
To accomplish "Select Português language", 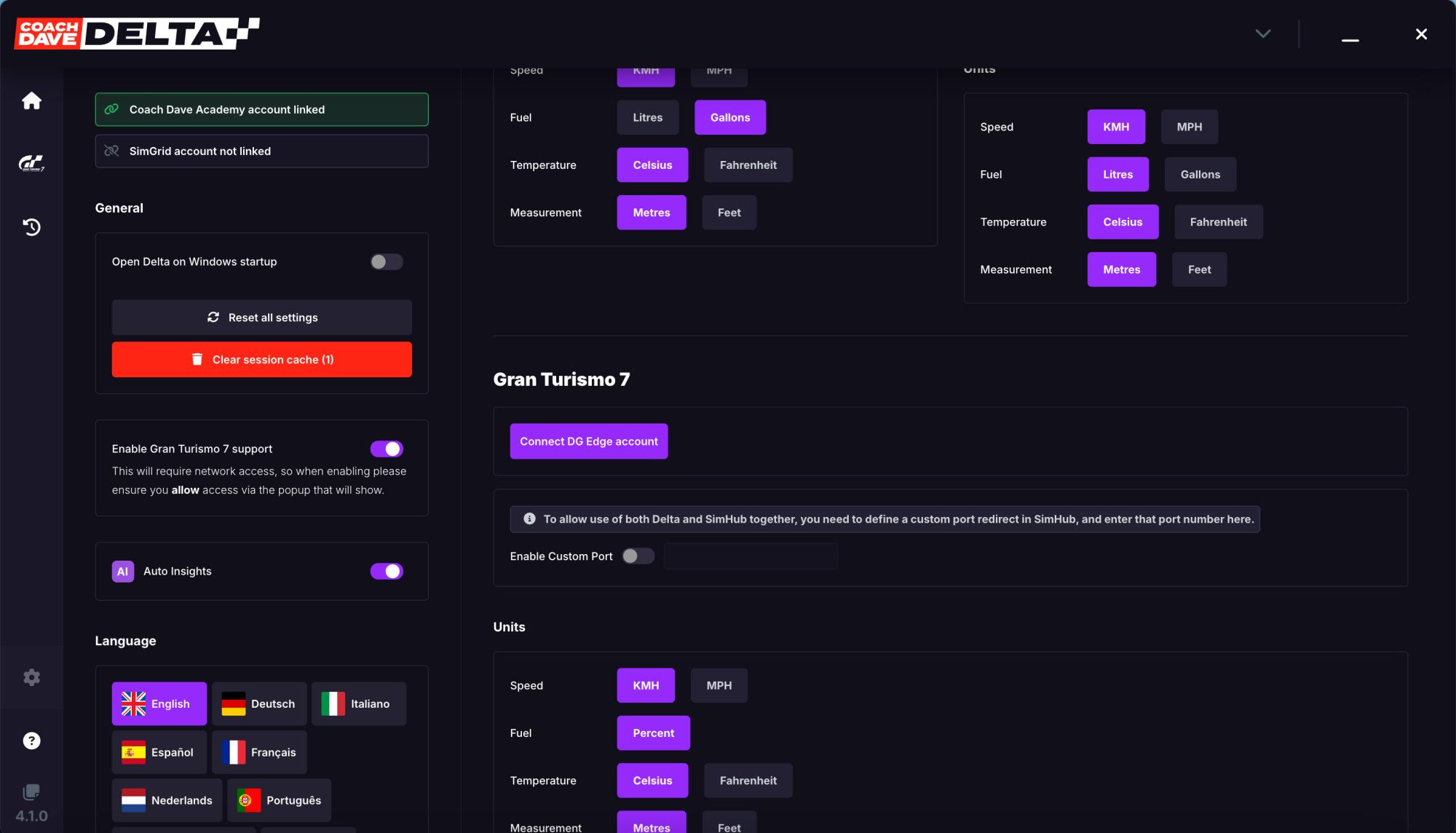I will click(279, 800).
